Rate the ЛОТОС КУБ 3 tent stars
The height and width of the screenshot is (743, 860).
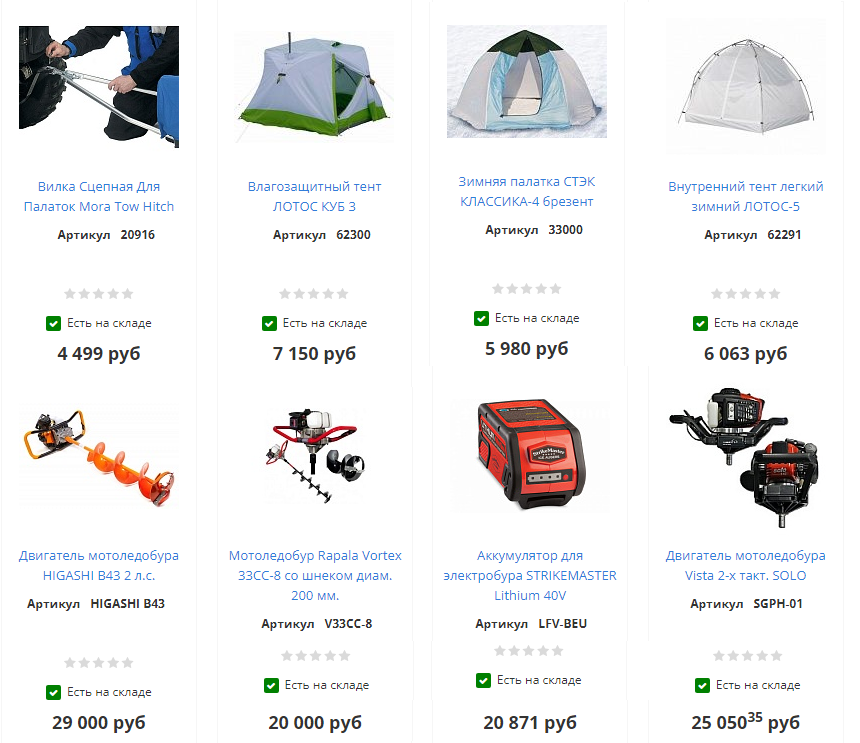tap(314, 294)
